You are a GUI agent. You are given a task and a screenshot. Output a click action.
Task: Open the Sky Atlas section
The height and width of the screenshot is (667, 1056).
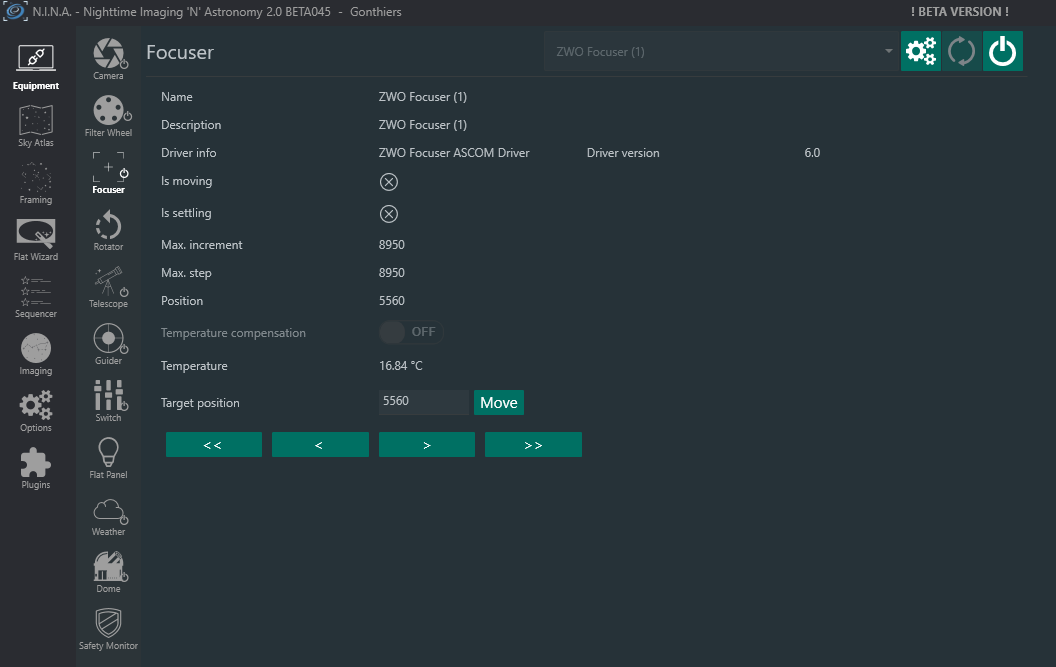36,125
